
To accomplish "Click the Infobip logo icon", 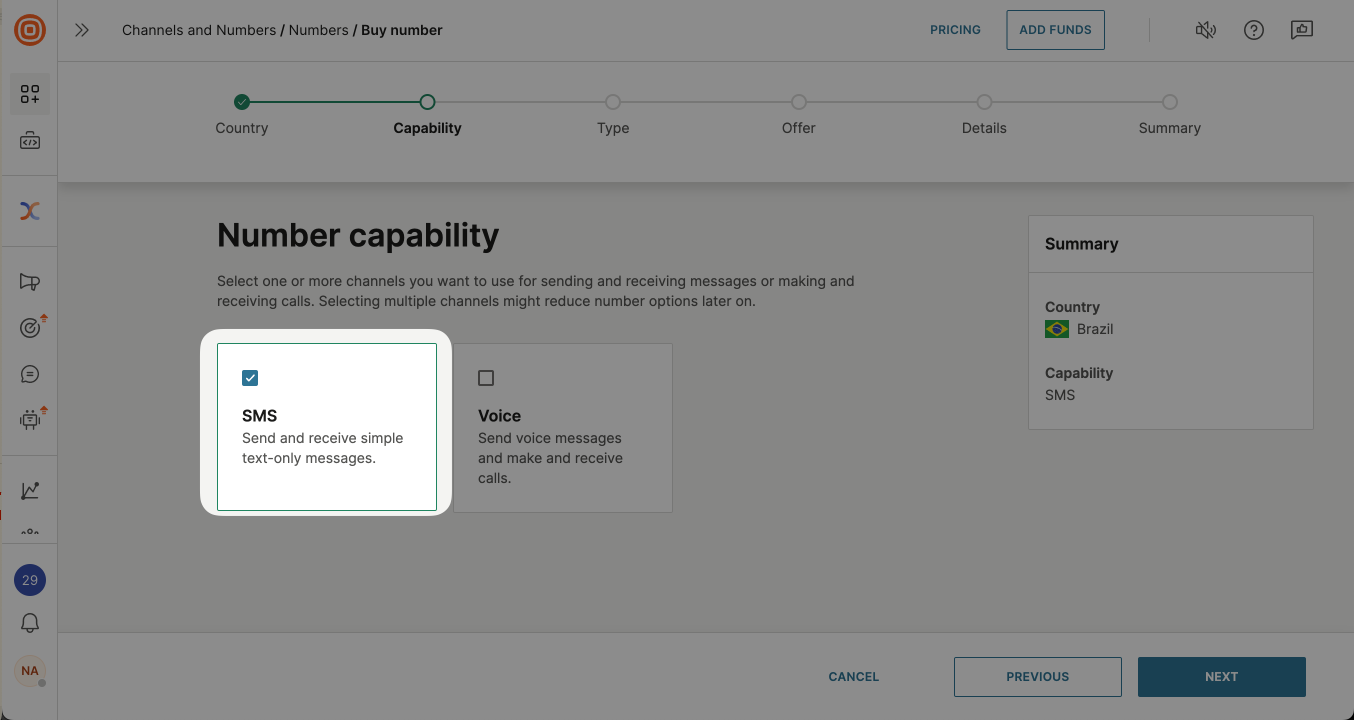I will pyautogui.click(x=30, y=30).
